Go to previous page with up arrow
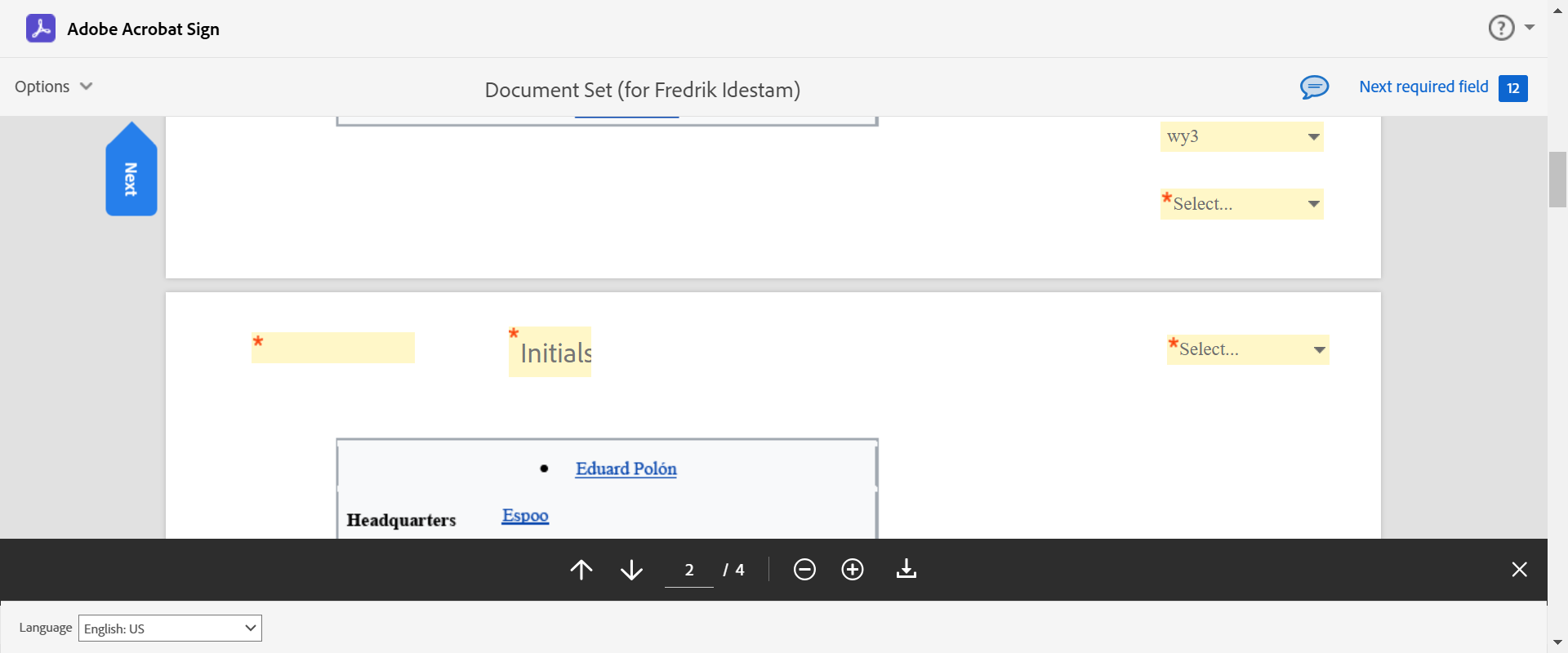Image resolution: width=1568 pixels, height=653 pixels. [x=581, y=570]
